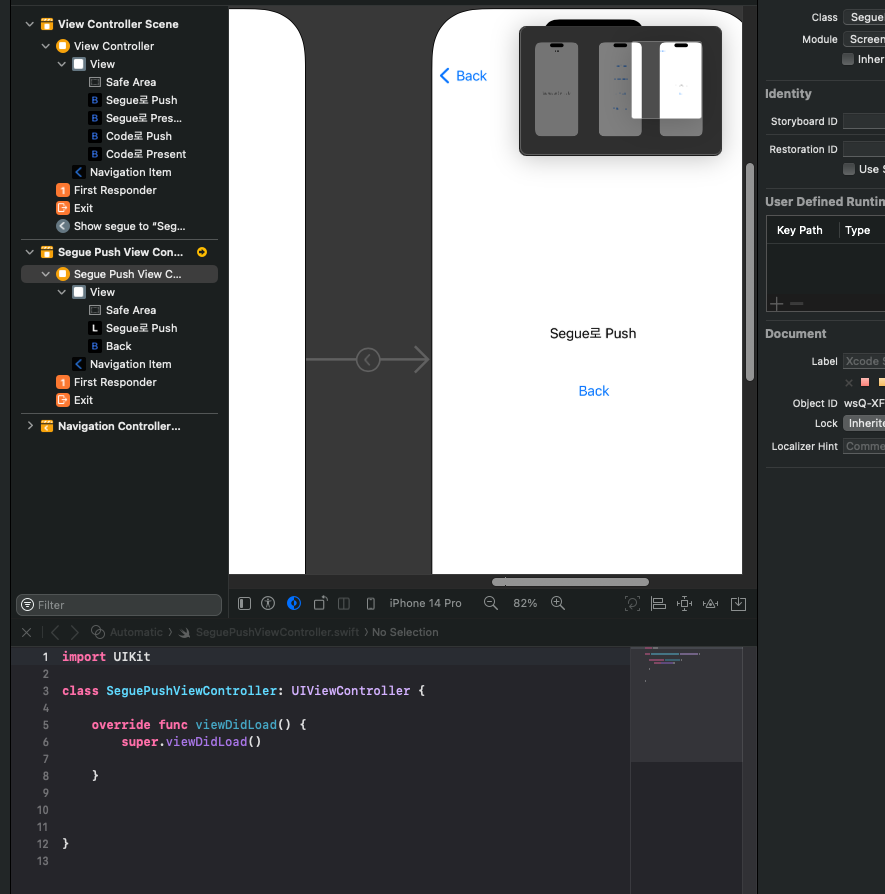Collapse View under Segue Push View Controller

click(62, 292)
